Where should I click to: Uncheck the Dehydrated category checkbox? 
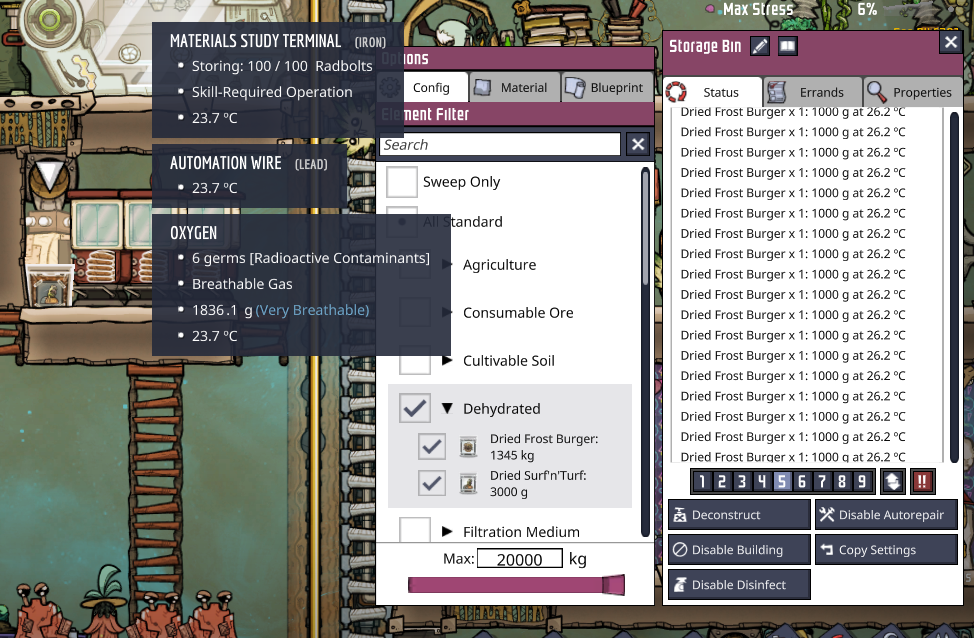tap(414, 408)
